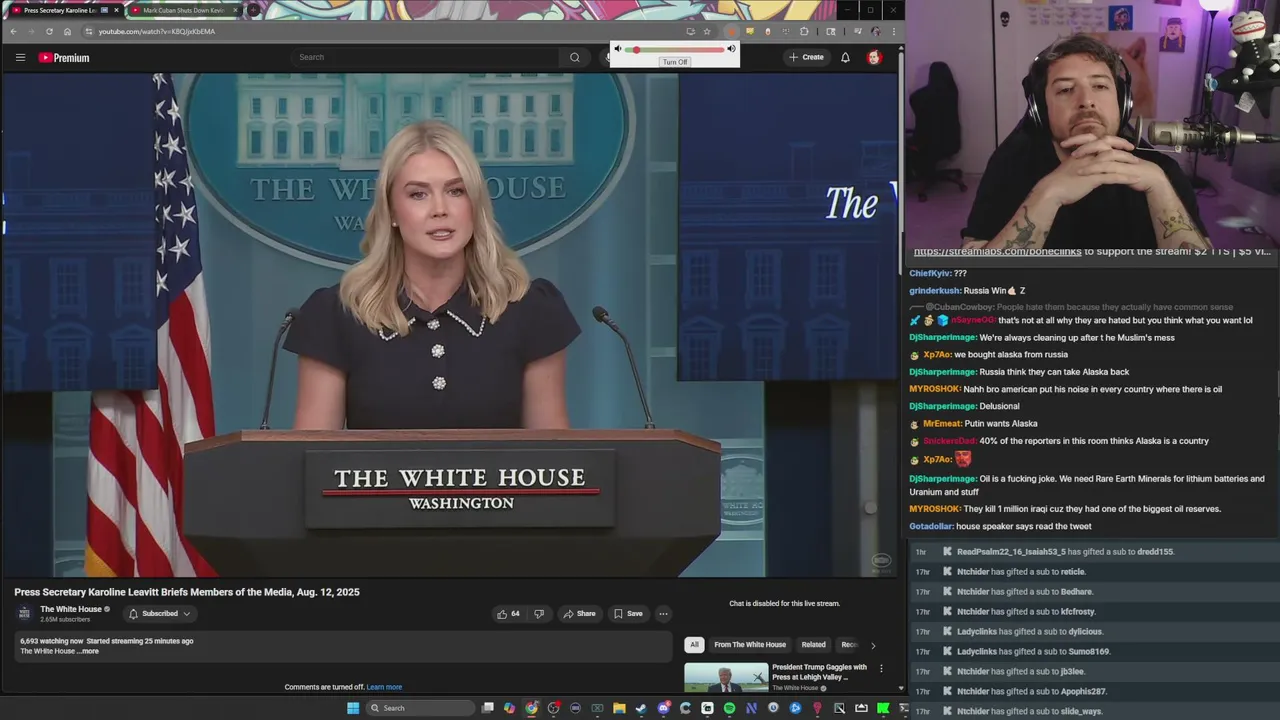
Task: Open the Windows Start menu
Action: 352,708
